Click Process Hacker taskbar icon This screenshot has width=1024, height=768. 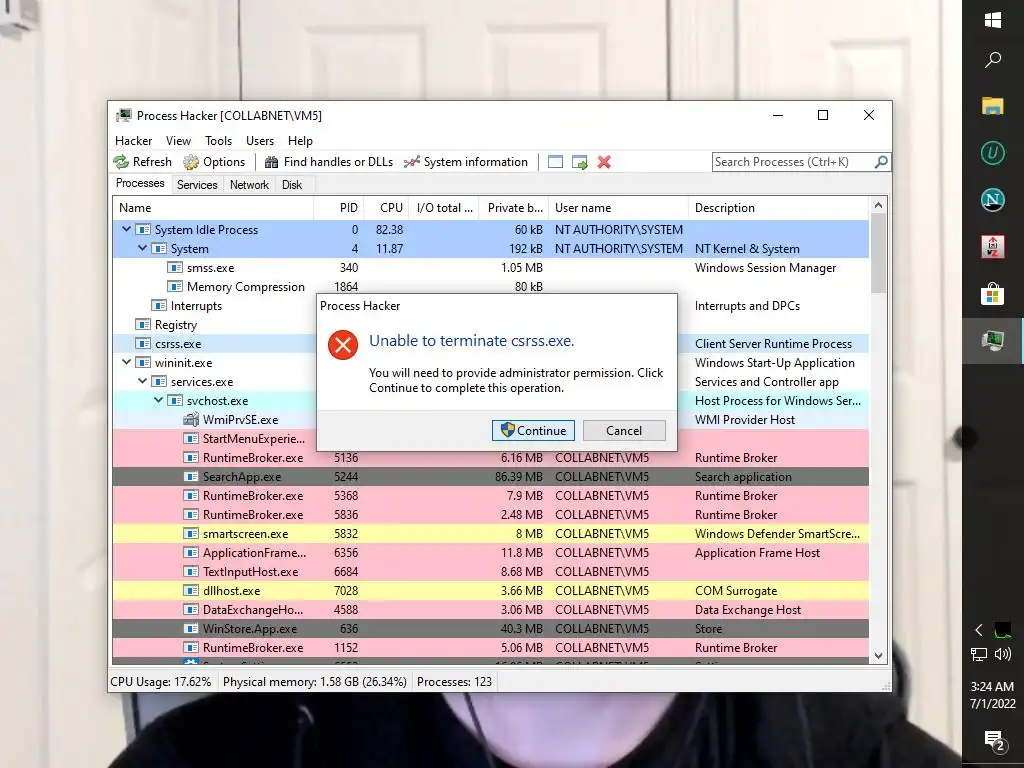993,341
